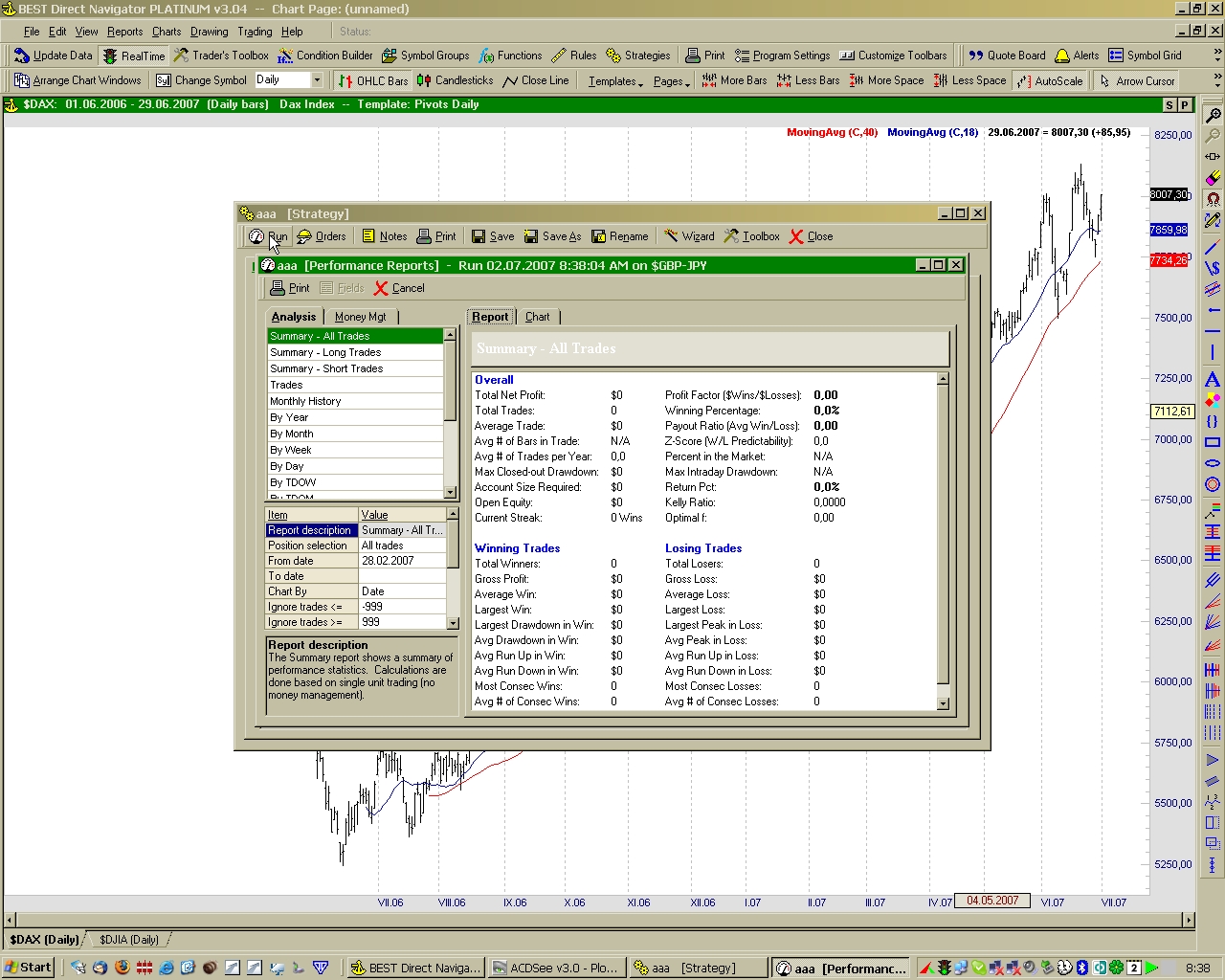Launch the strategy Wizard
Screen dimensions: 1225x980
point(689,236)
